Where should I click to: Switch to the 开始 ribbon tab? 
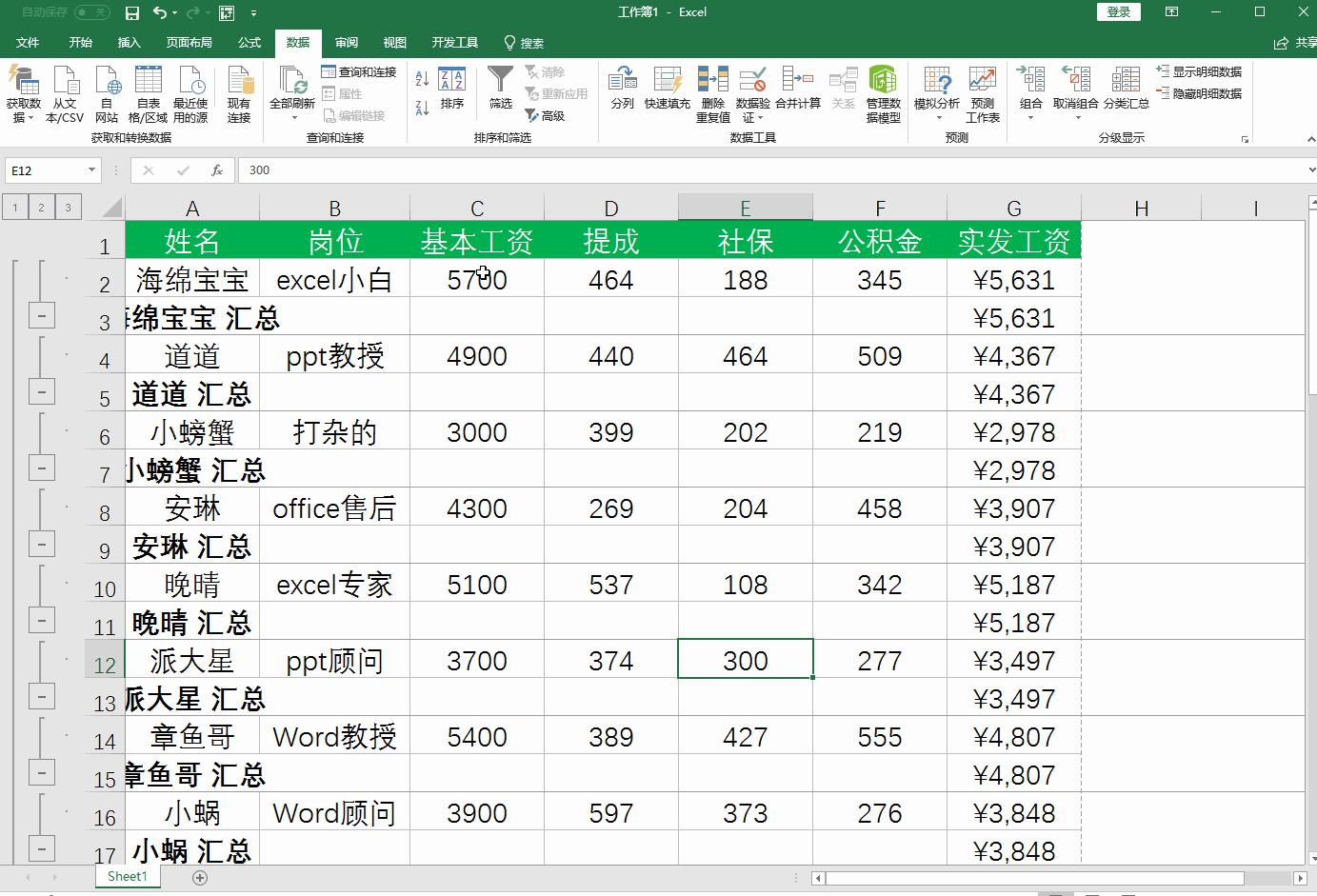(x=80, y=42)
